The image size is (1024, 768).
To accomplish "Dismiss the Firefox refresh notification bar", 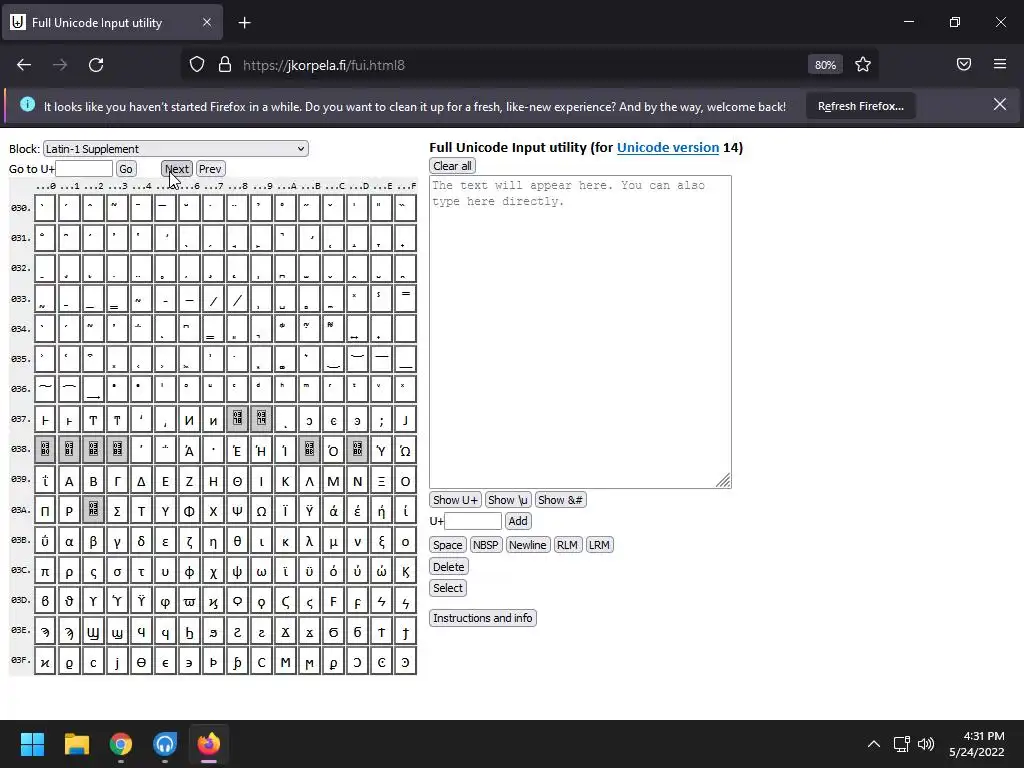I will [999, 104].
